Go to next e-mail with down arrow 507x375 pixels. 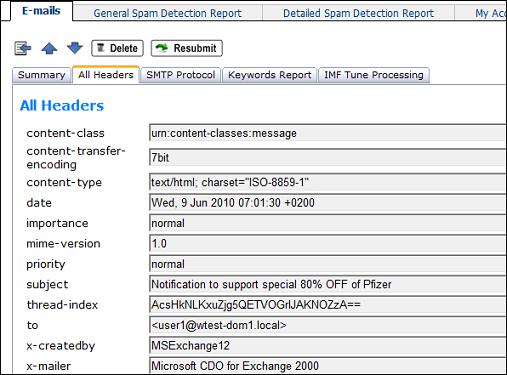[x=75, y=48]
